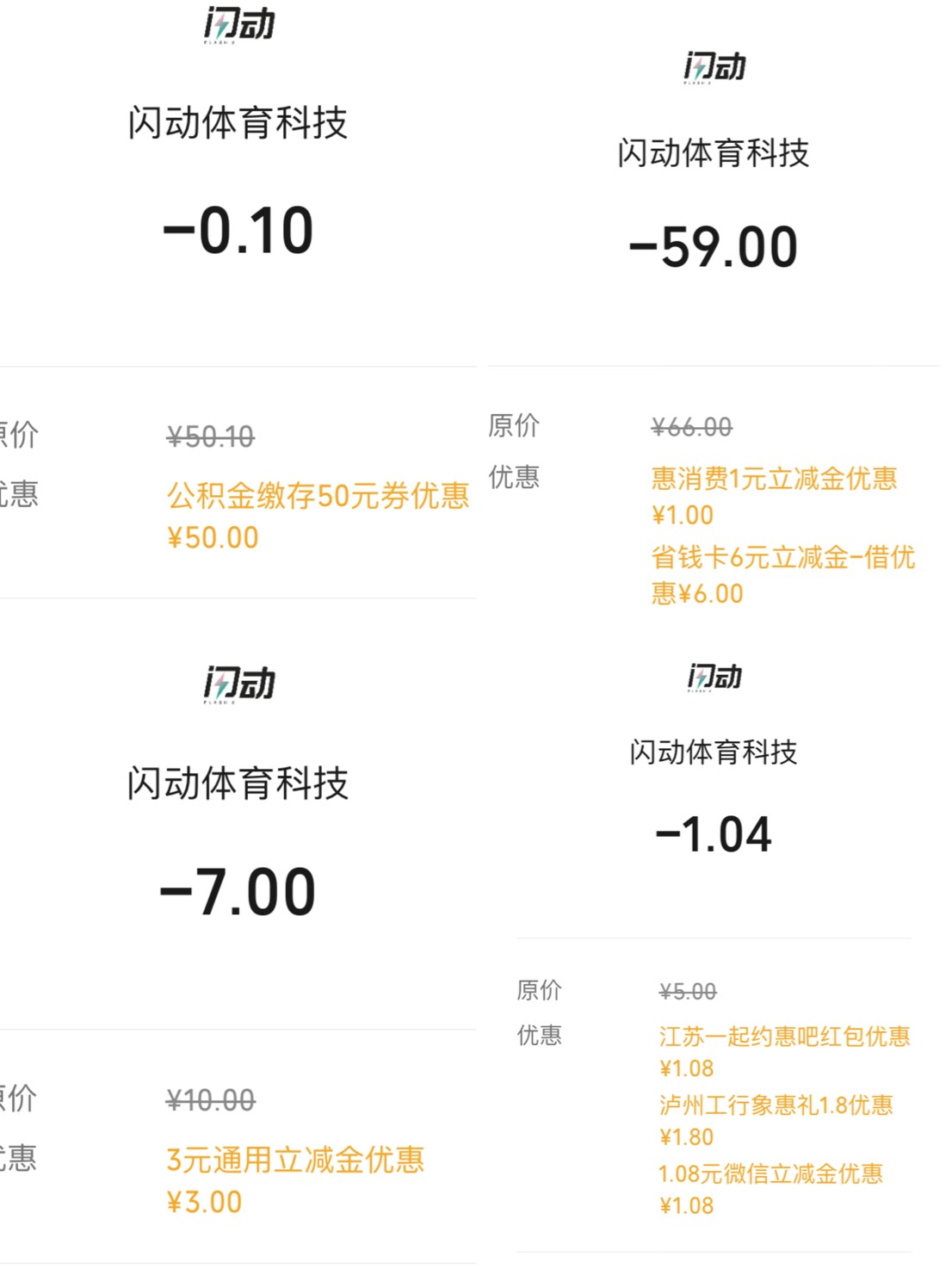Open the 公积金缴存50元券优惠 discount detail

pyautogui.click(x=318, y=496)
